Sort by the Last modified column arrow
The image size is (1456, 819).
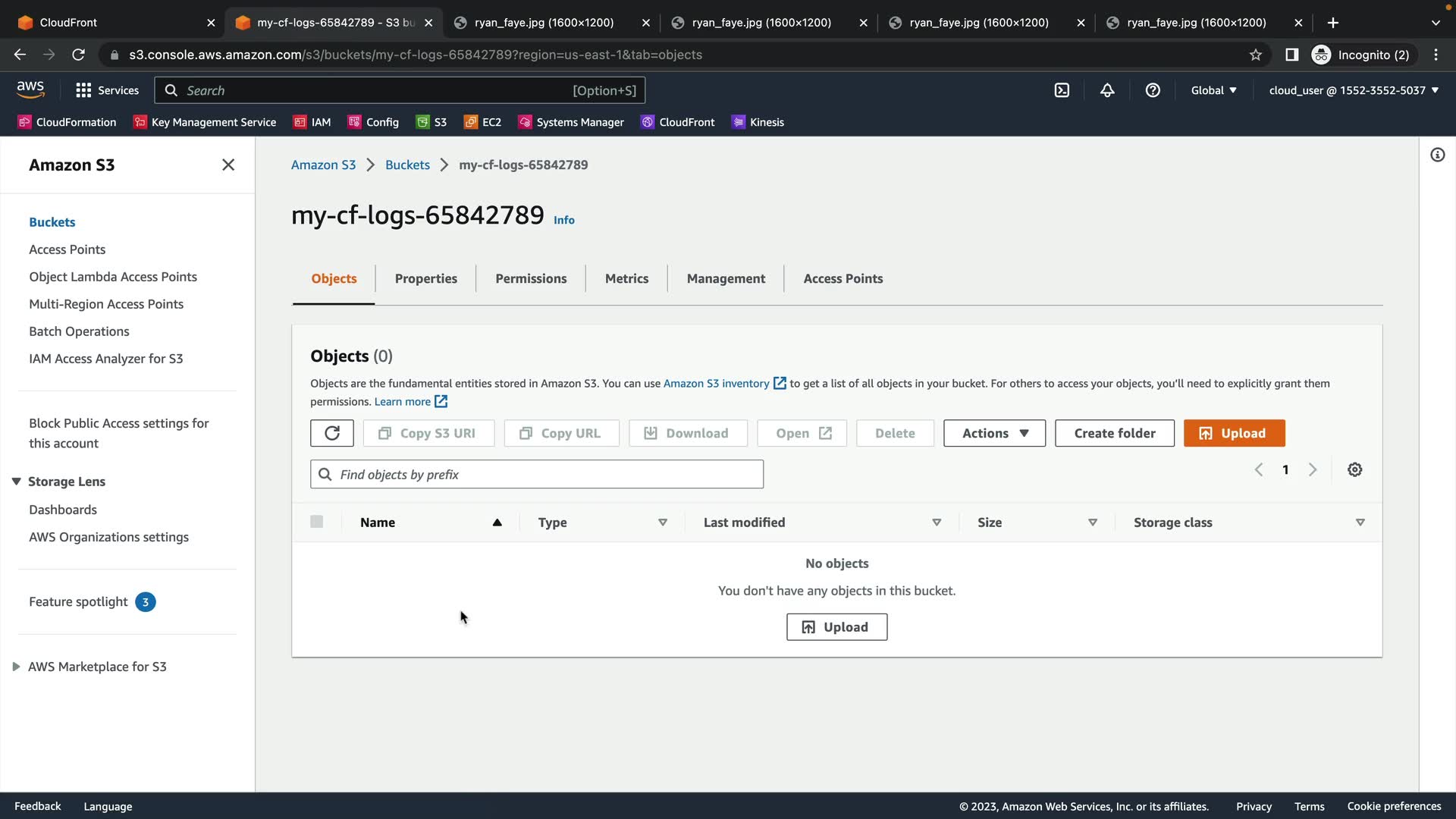[x=937, y=522]
